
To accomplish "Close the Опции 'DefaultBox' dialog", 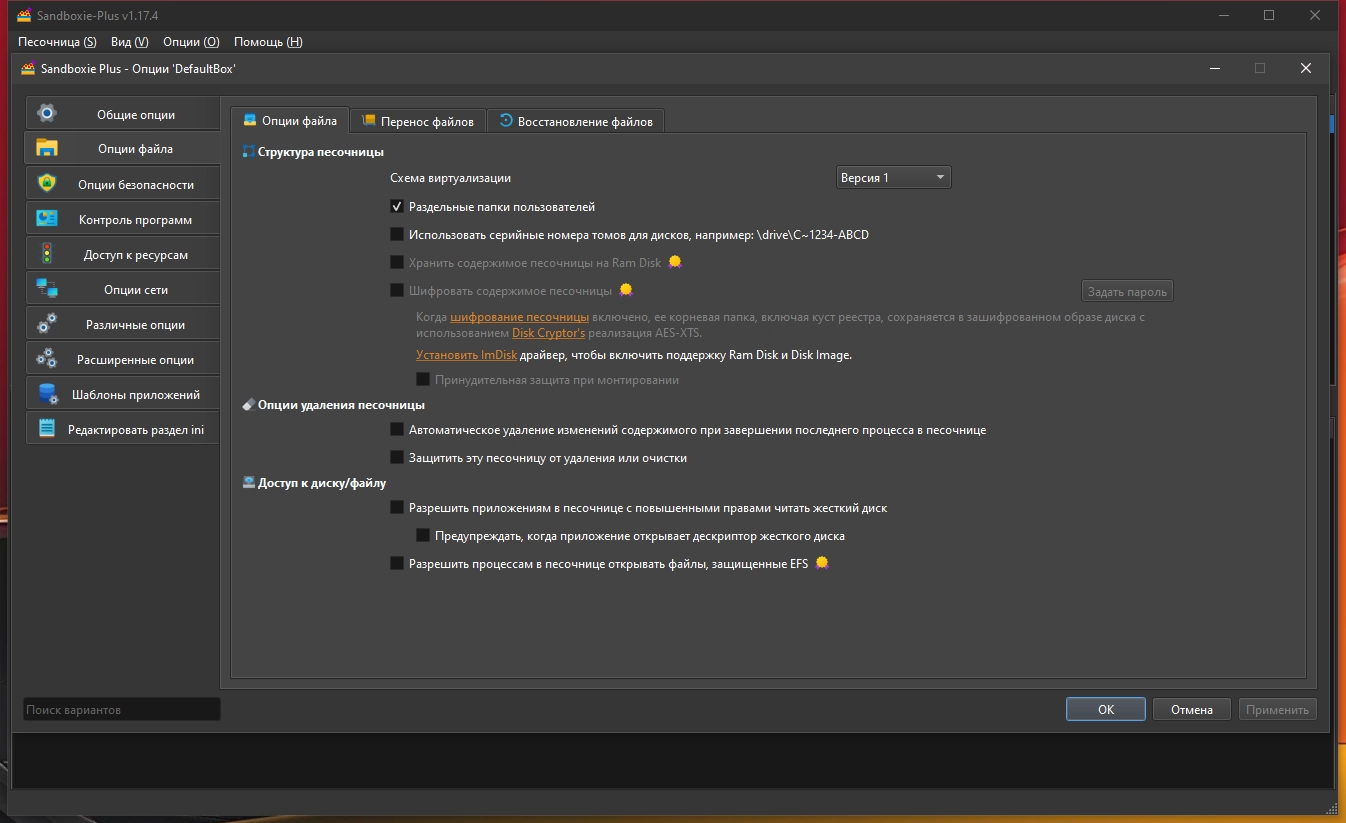I will pyautogui.click(x=1305, y=68).
